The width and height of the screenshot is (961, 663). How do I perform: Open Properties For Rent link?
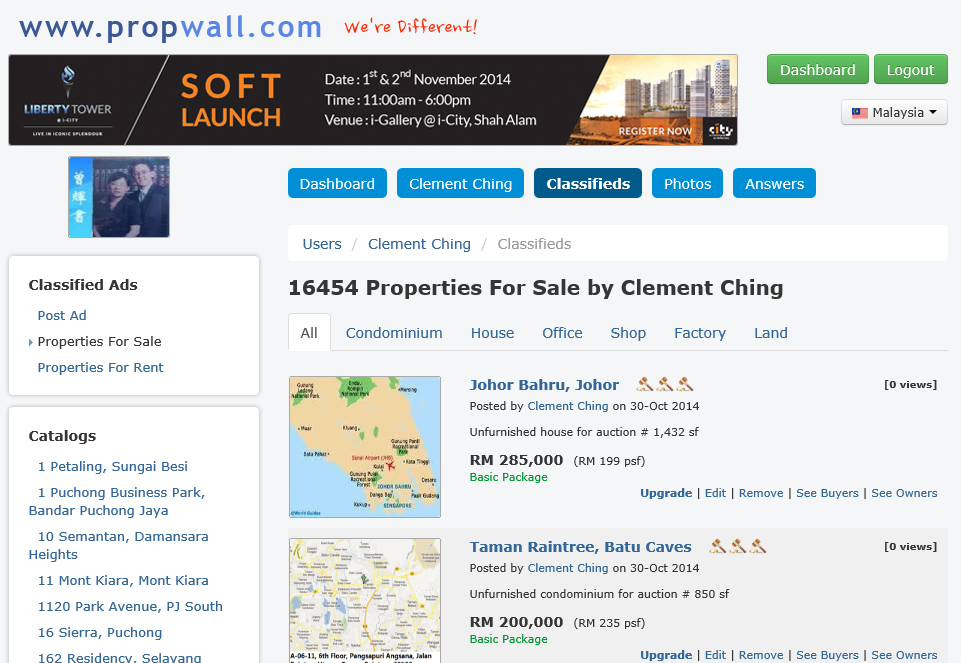point(101,368)
